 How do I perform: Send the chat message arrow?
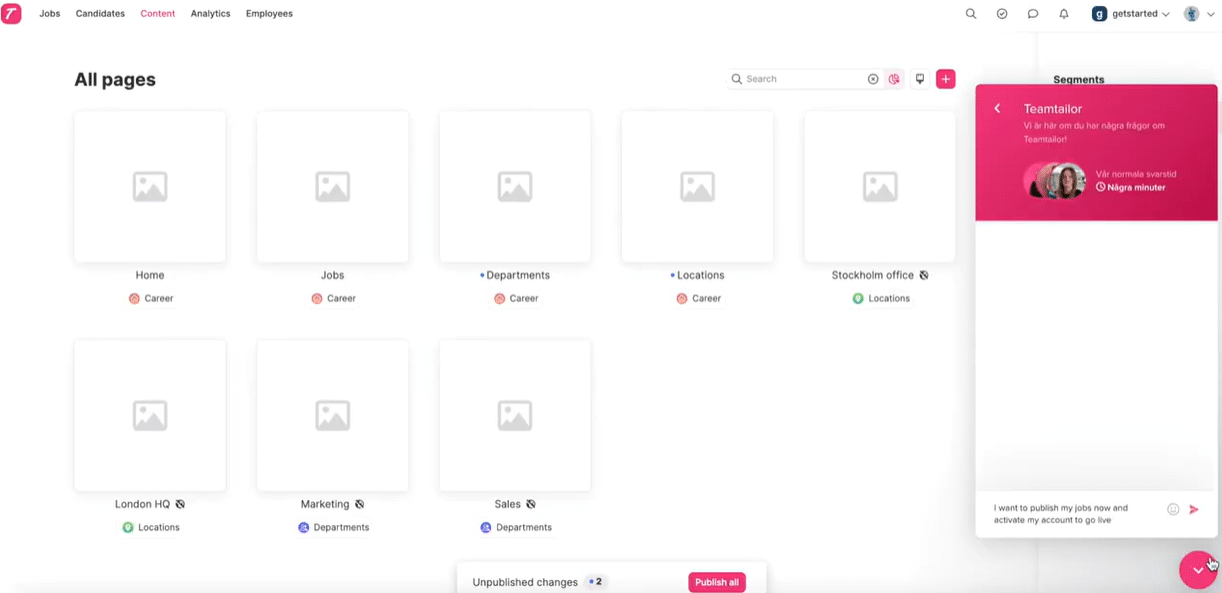click(1194, 509)
